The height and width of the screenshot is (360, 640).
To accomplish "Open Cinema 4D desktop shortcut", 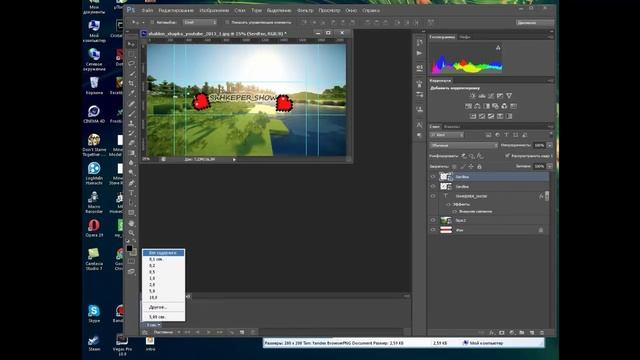I will [94, 114].
